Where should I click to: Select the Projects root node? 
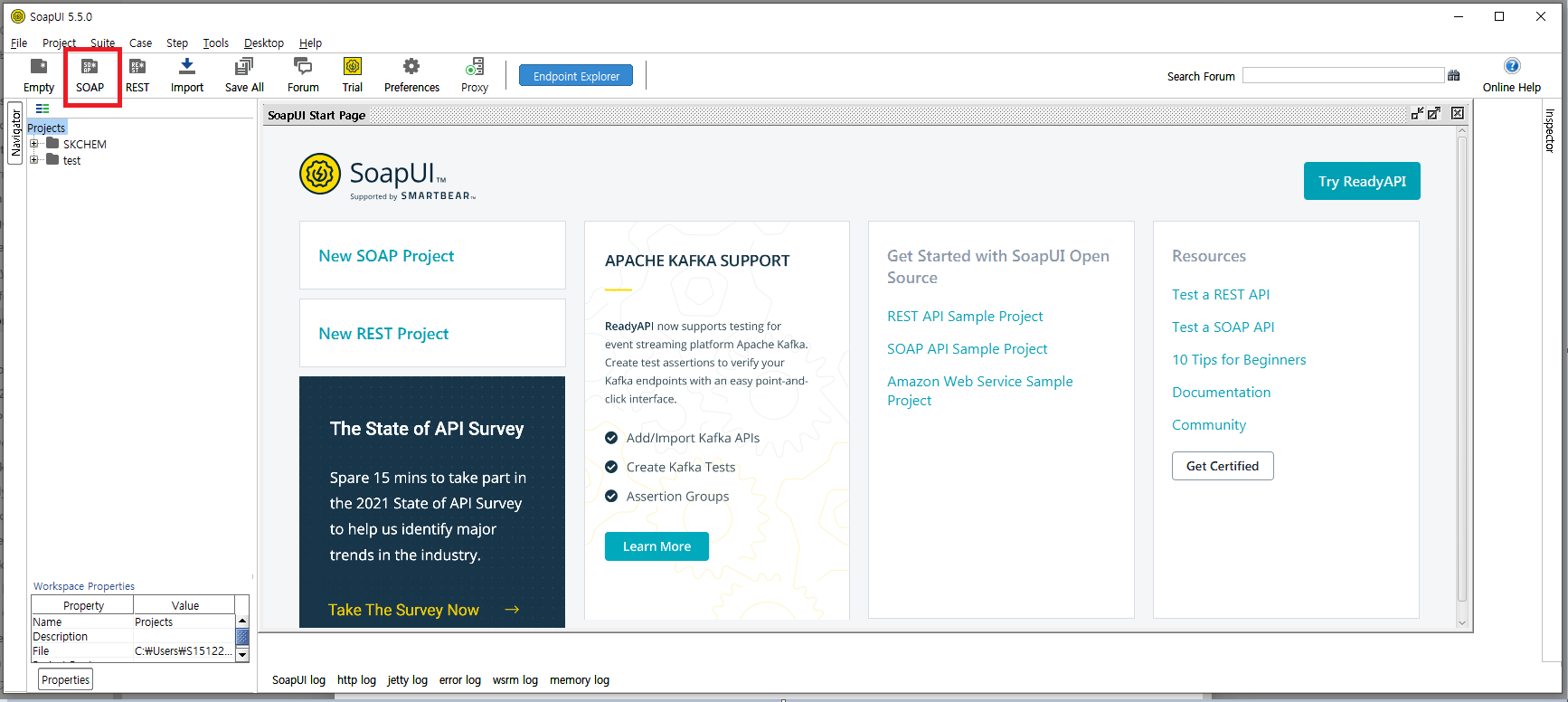(46, 128)
